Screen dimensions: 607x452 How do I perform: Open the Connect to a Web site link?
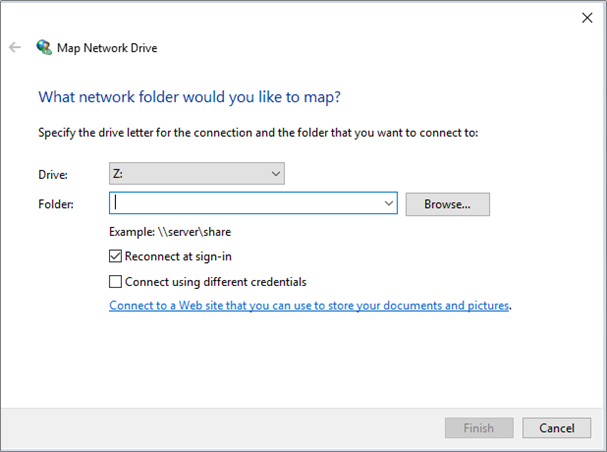click(309, 306)
